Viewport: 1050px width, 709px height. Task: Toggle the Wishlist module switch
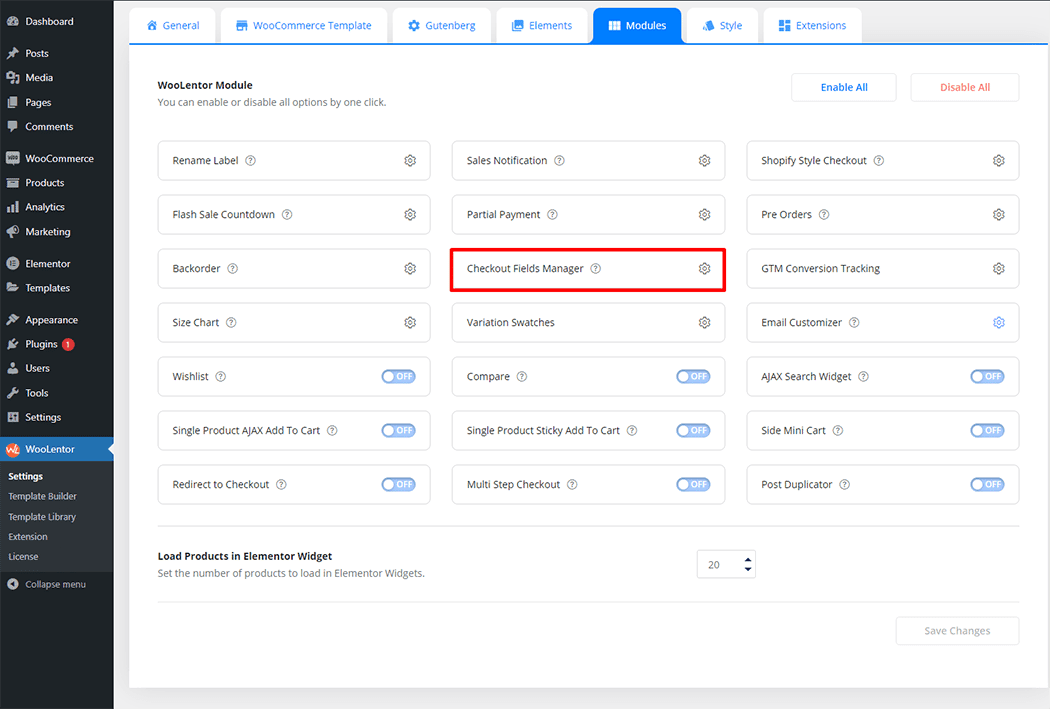click(398, 376)
